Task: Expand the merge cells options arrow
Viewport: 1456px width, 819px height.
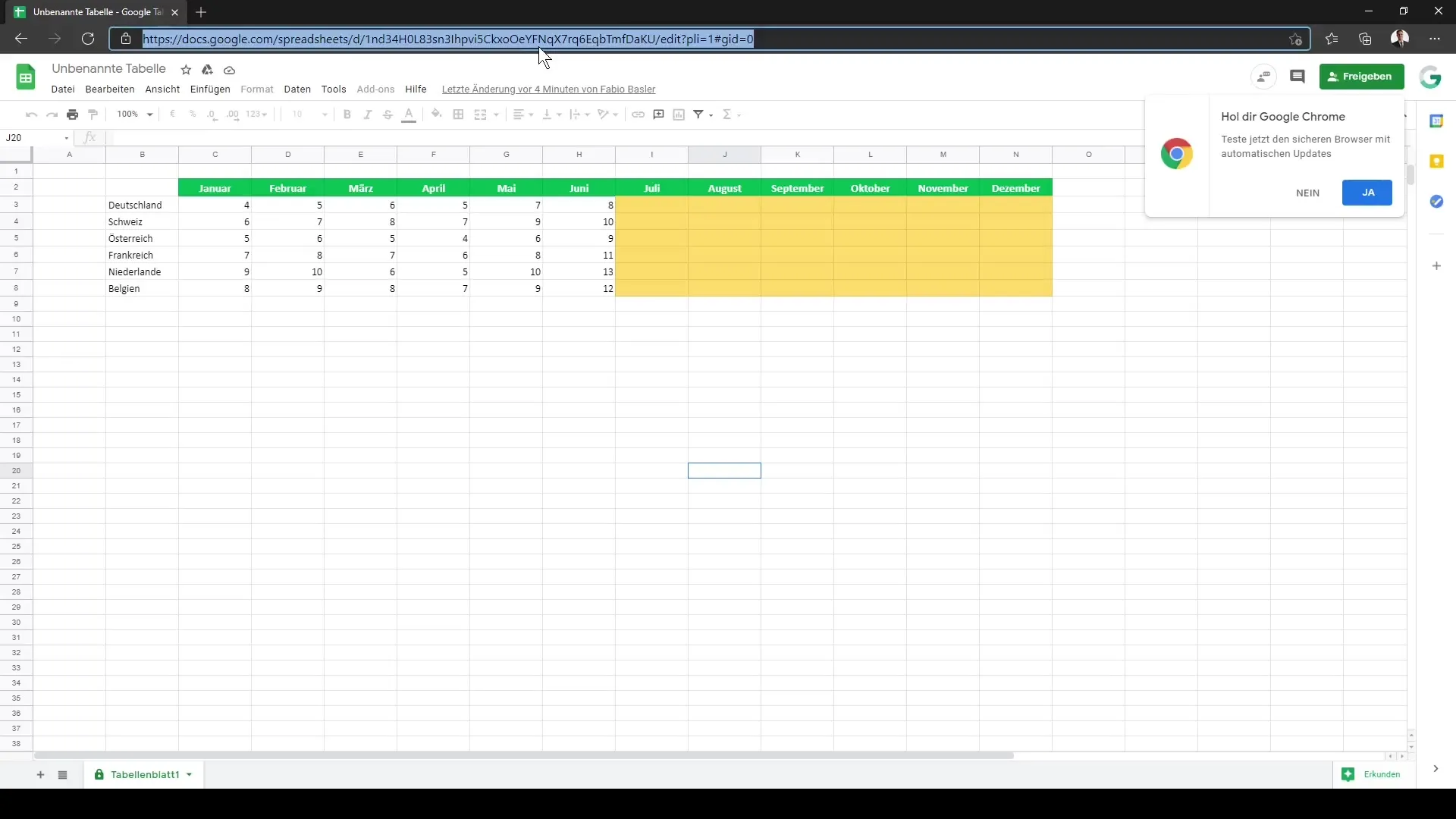Action: click(x=496, y=115)
